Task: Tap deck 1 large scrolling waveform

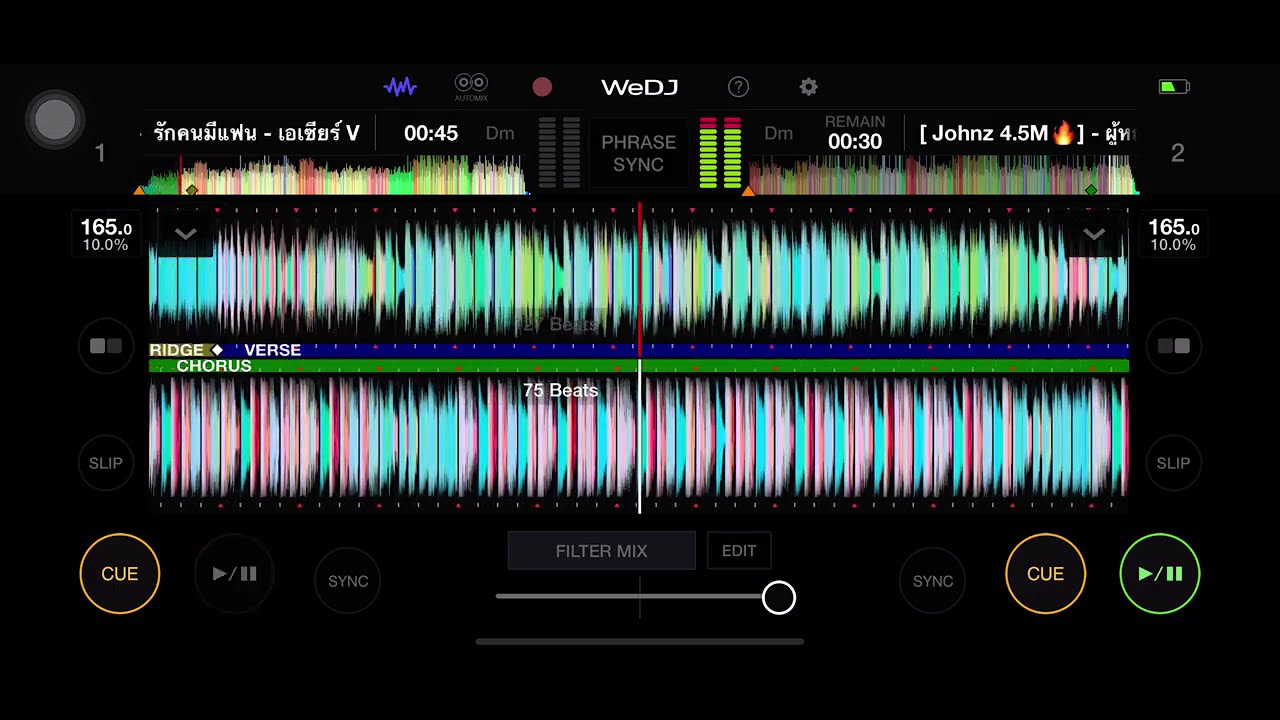Action: pyautogui.click(x=639, y=276)
